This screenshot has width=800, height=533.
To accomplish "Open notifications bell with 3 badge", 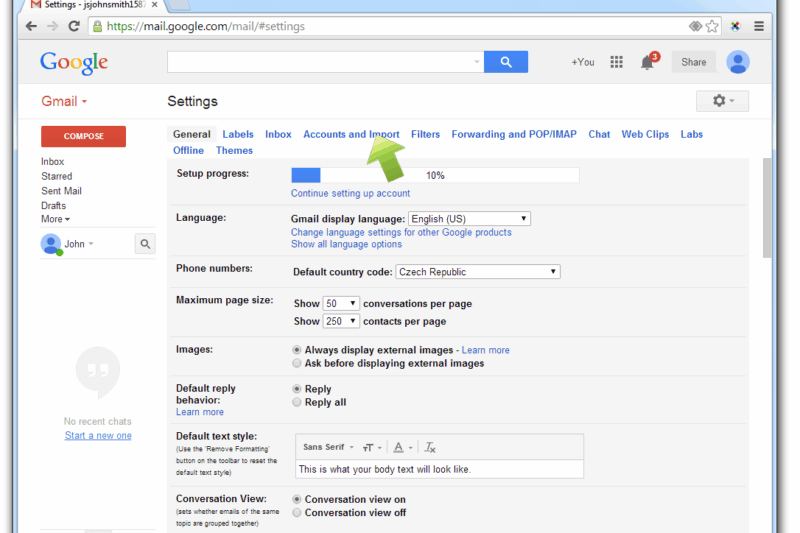I will (648, 62).
